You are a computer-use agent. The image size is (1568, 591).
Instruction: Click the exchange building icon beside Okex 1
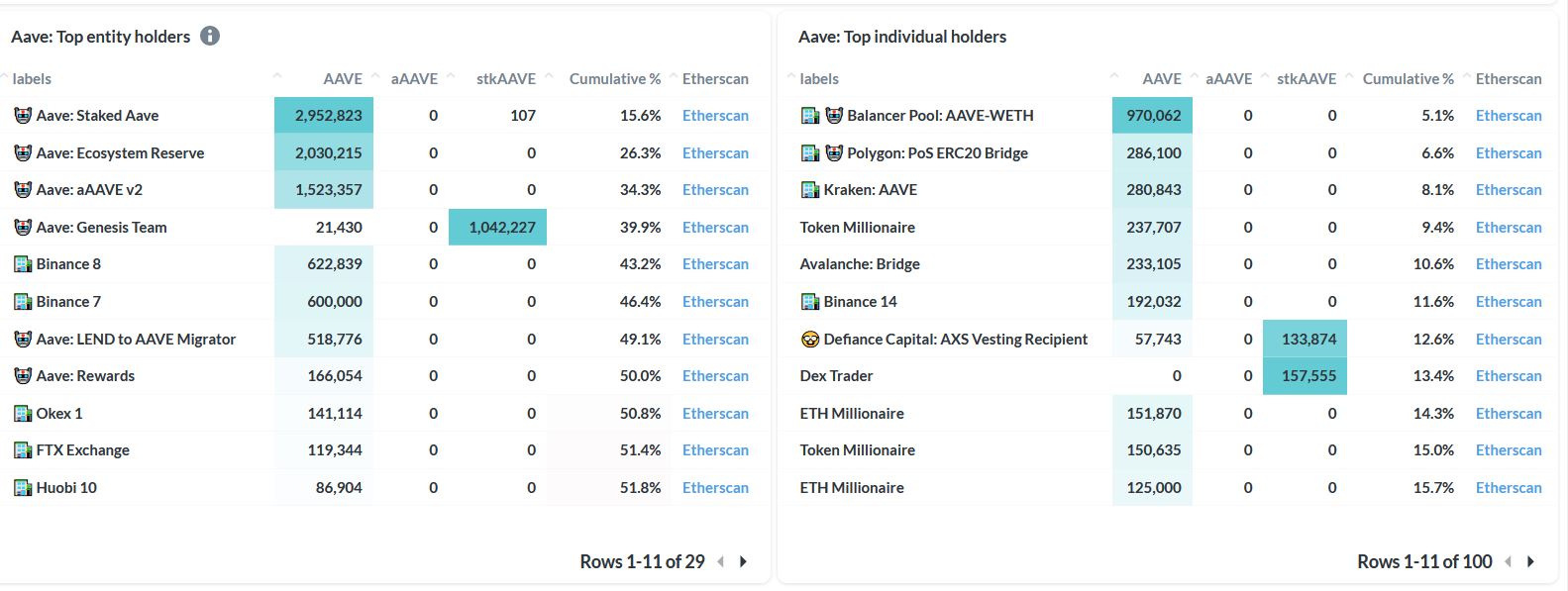[x=23, y=413]
